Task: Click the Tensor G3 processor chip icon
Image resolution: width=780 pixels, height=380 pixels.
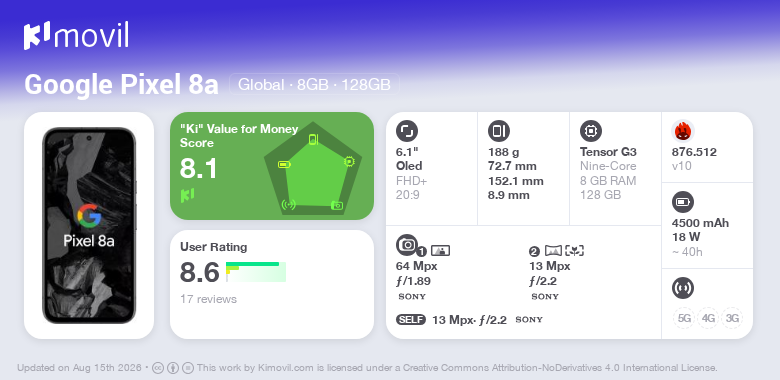Action: (x=591, y=131)
